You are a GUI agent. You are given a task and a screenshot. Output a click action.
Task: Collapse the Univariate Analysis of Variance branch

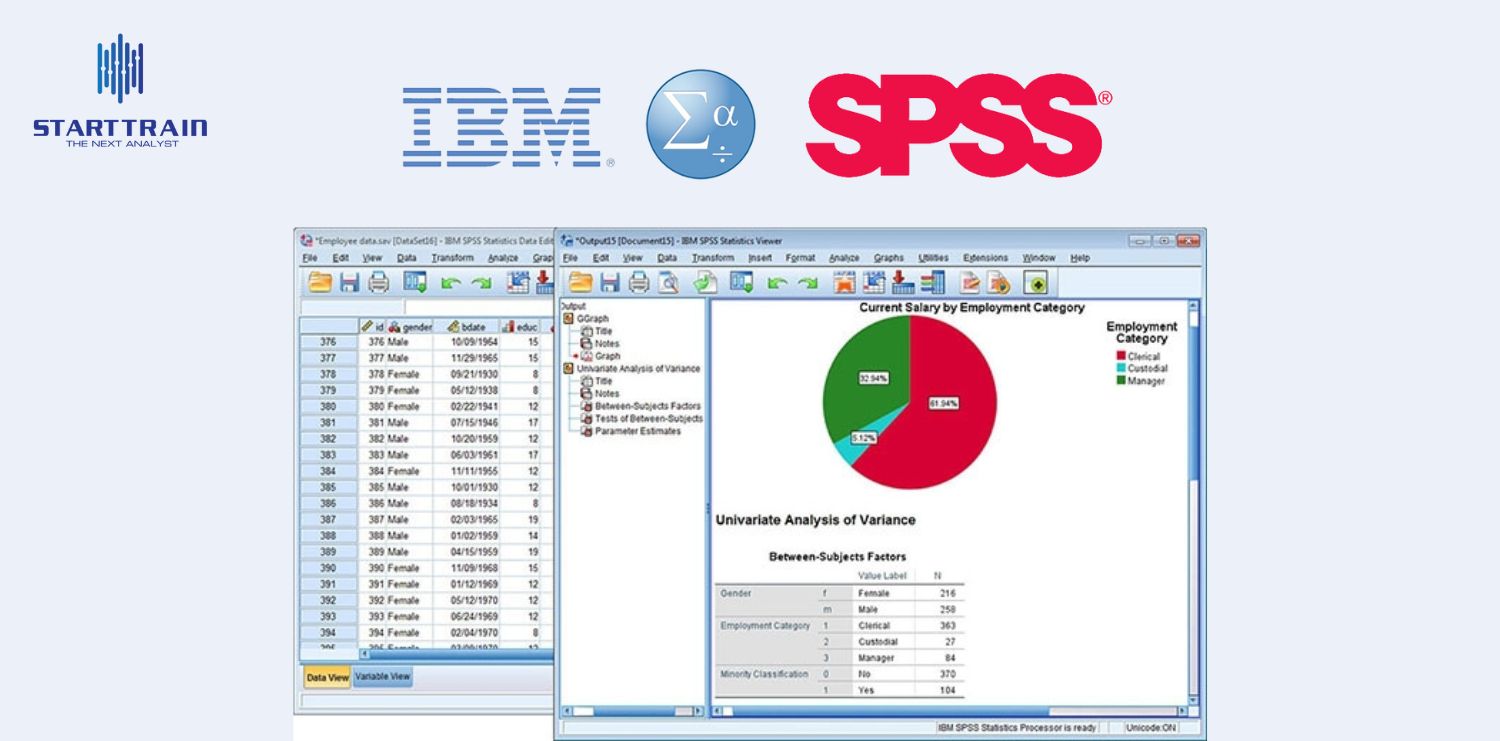[568, 368]
